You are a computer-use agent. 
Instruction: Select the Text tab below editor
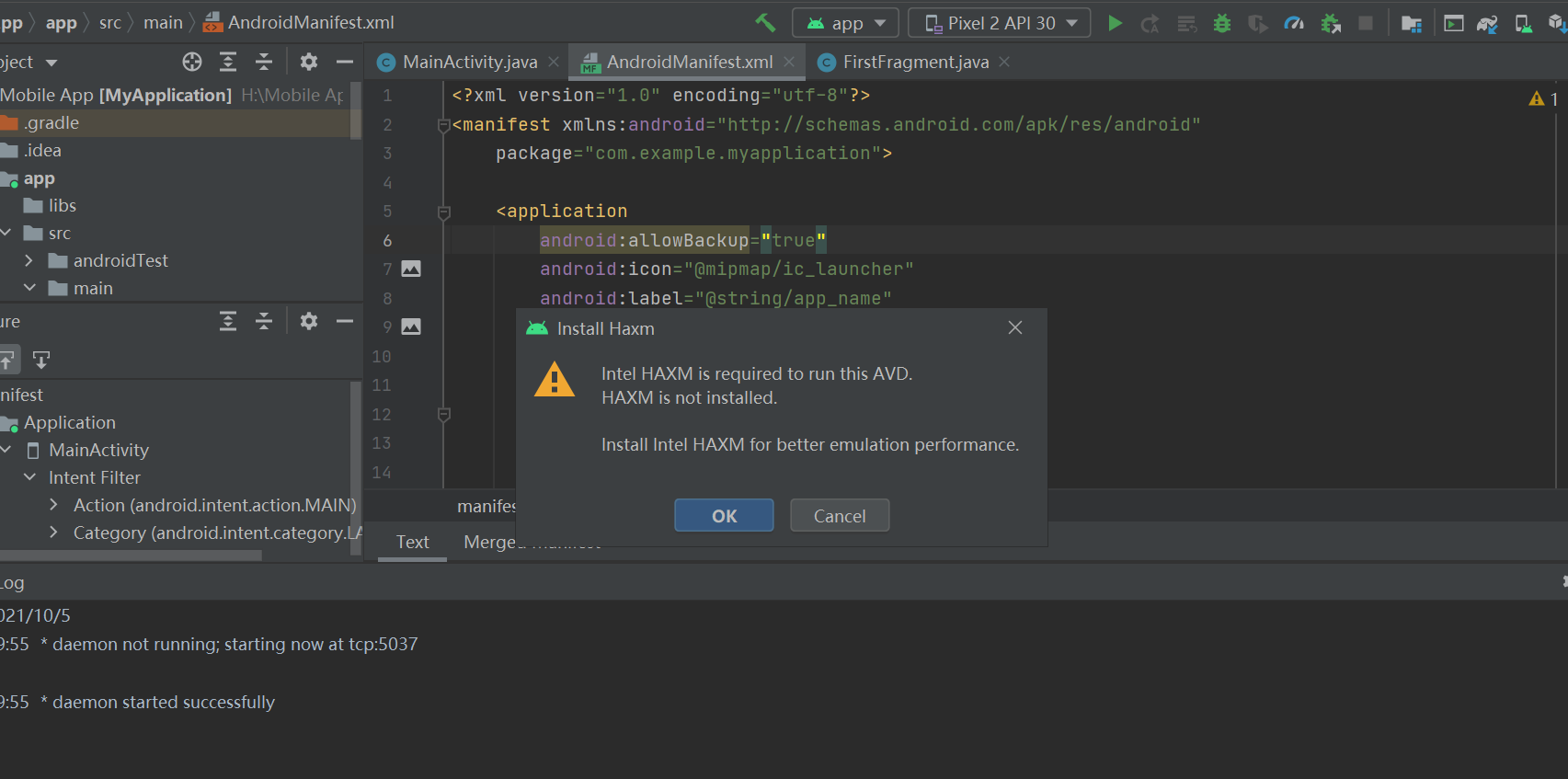pyautogui.click(x=412, y=542)
